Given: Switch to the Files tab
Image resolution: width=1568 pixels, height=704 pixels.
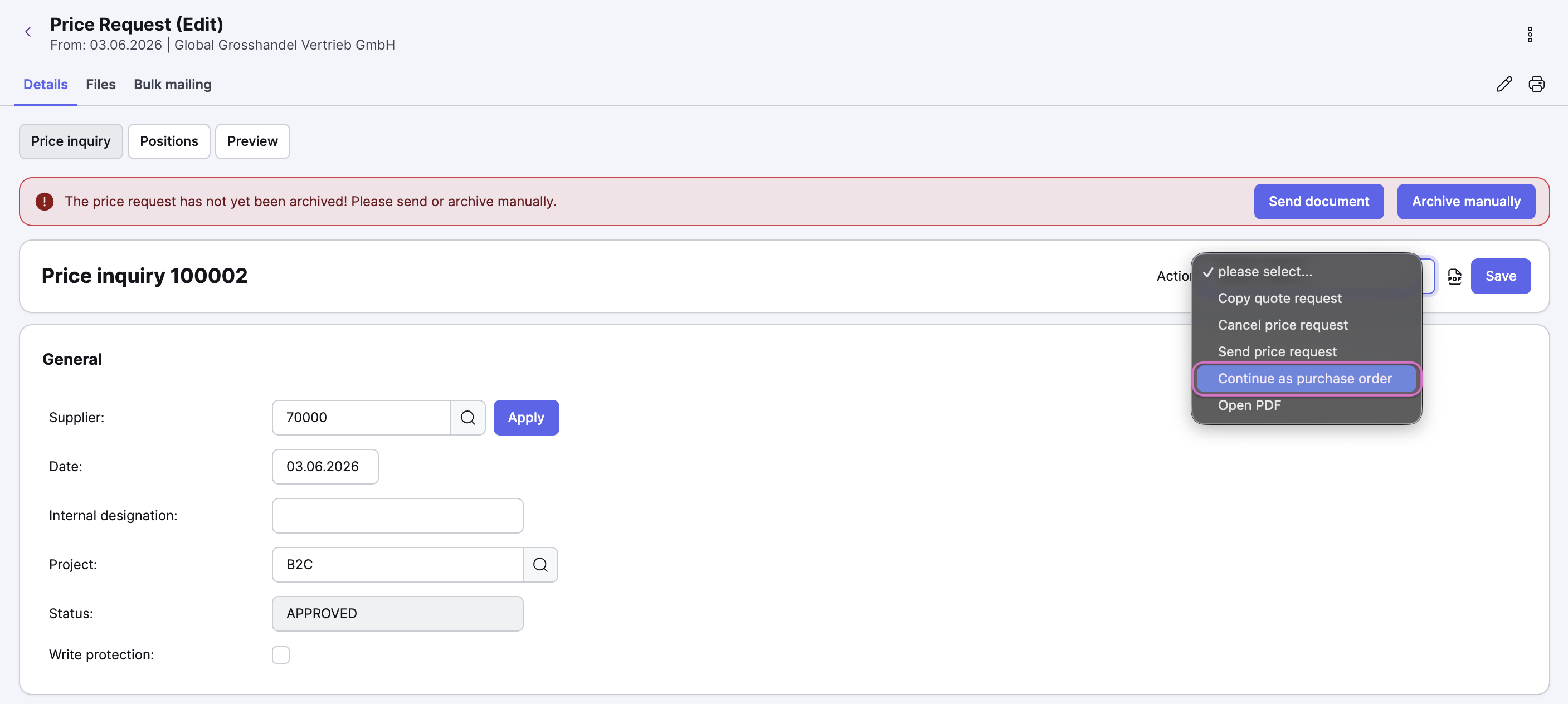Looking at the screenshot, I should pos(100,85).
